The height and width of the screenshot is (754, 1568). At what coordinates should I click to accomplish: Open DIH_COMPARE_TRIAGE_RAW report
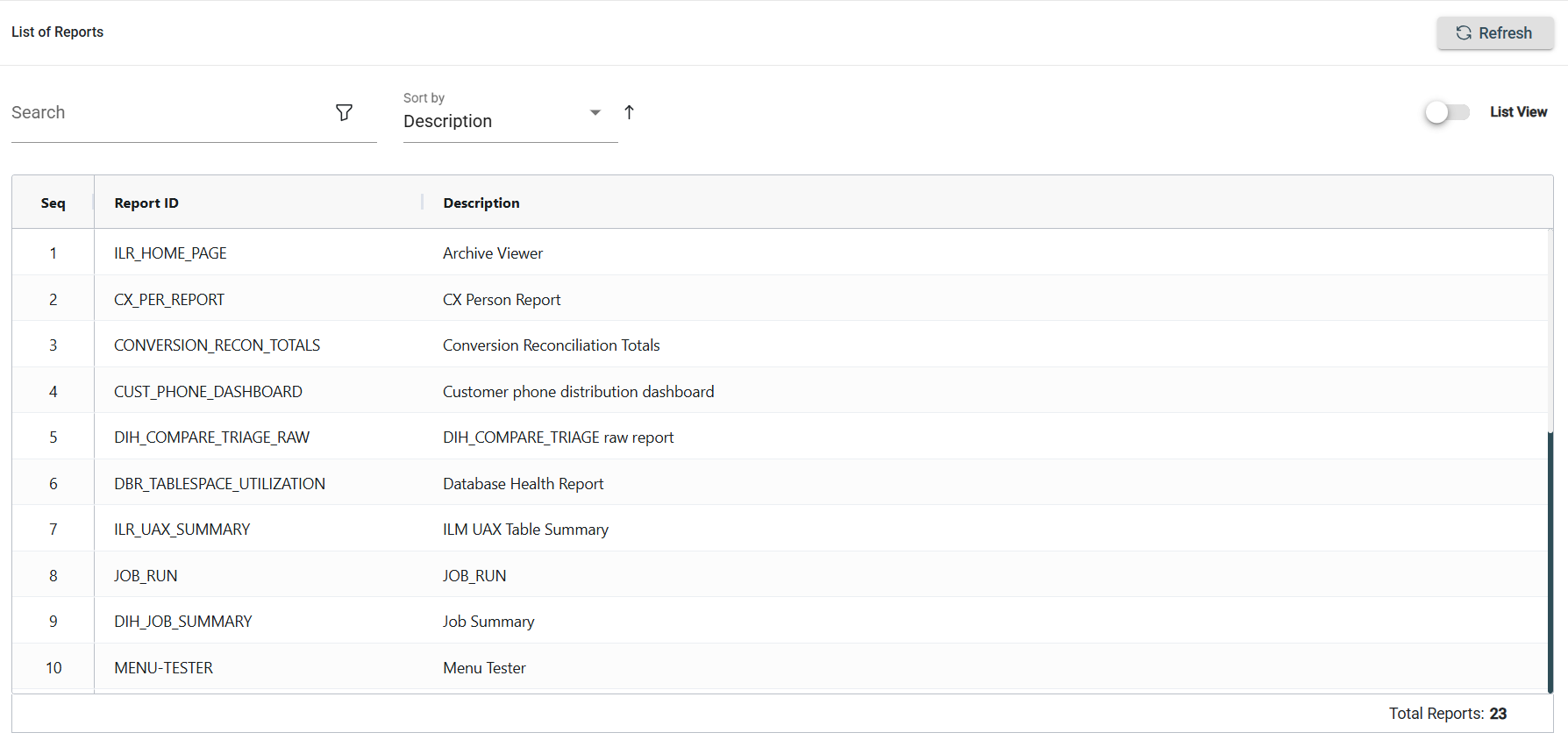point(211,437)
